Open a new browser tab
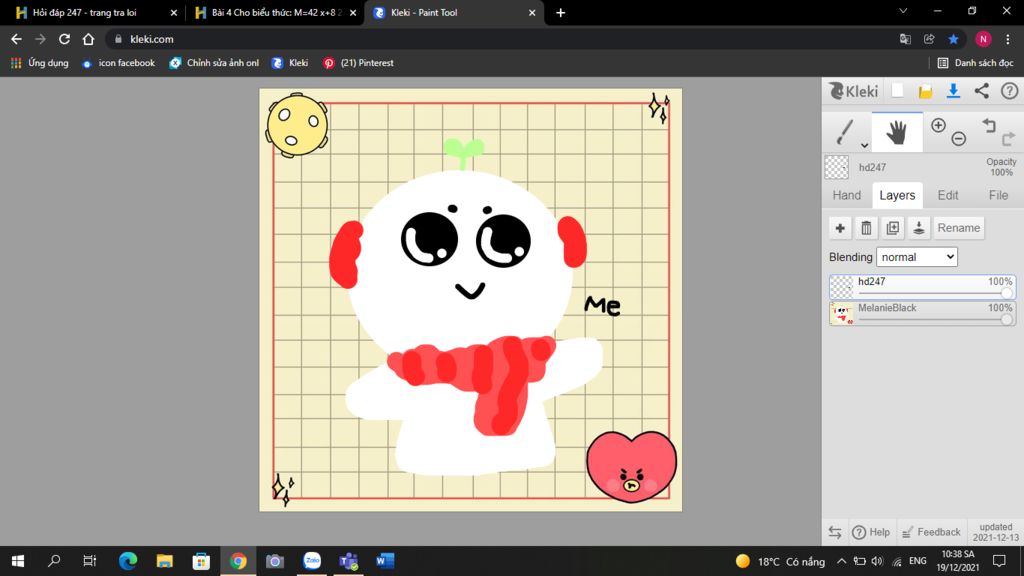 pos(560,12)
